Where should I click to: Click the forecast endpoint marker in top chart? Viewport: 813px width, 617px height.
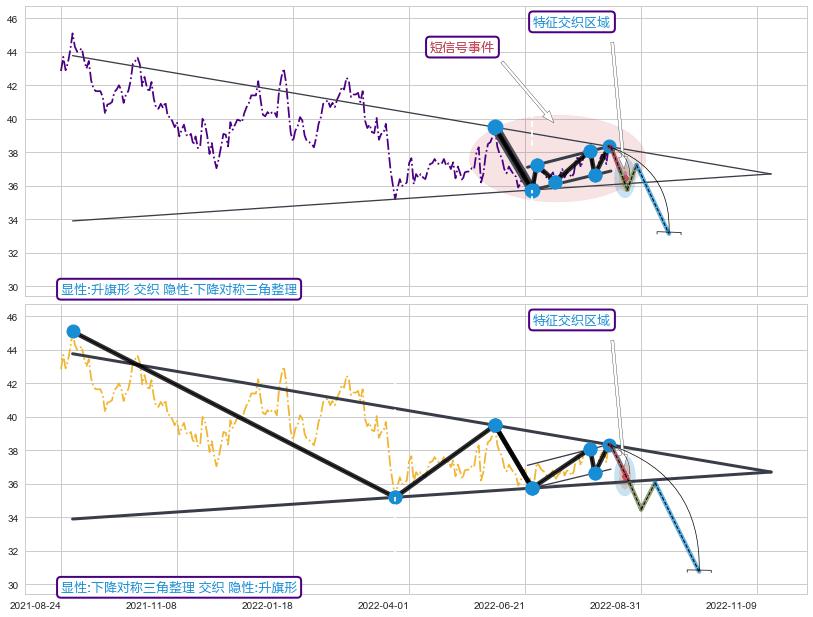pos(669,233)
